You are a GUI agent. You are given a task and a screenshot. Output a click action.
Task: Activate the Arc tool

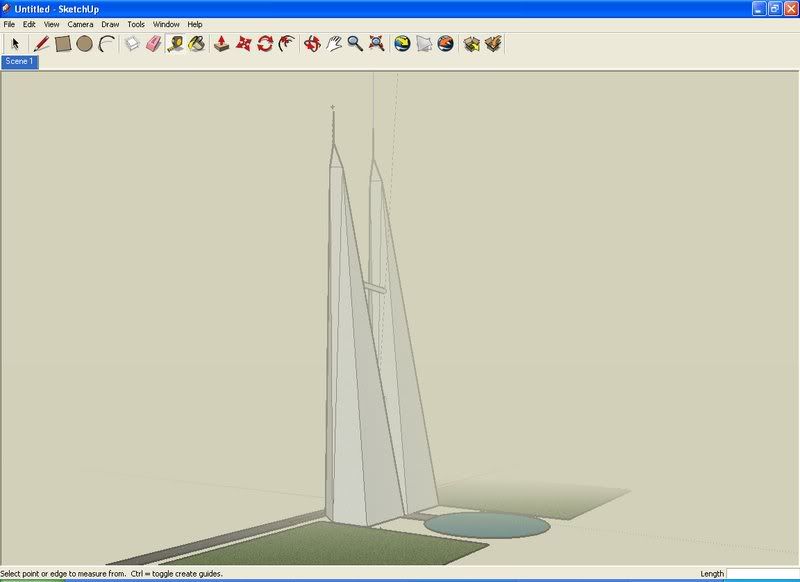point(106,44)
